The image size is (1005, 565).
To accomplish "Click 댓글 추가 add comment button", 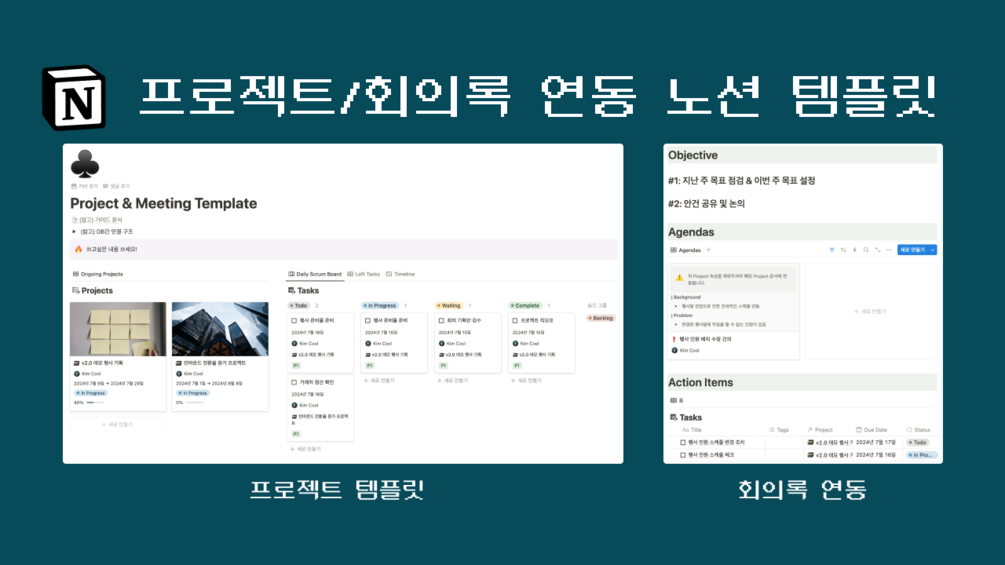I will pyautogui.click(x=116, y=186).
